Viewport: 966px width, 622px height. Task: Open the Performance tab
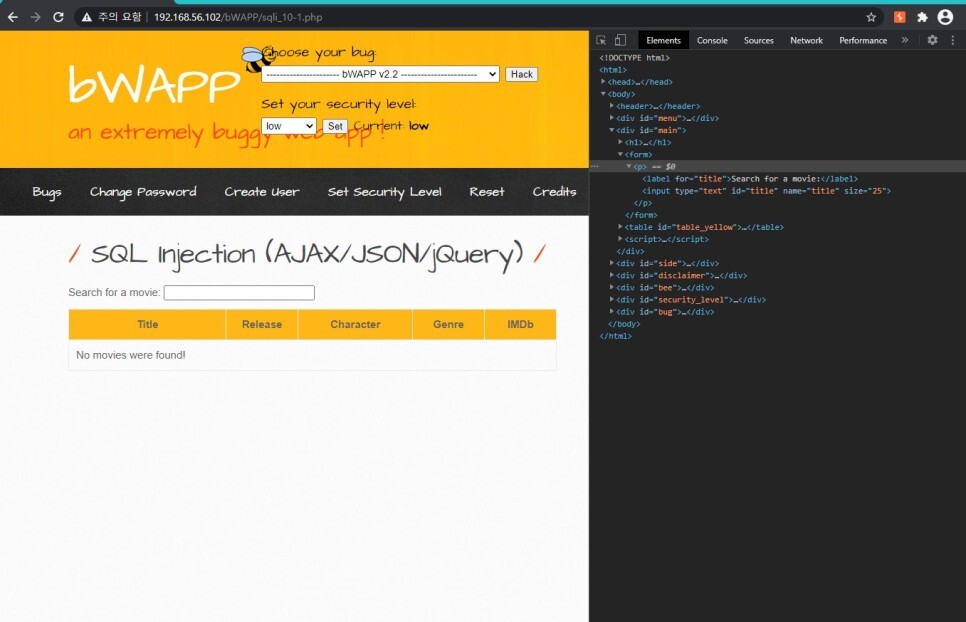tap(862, 40)
